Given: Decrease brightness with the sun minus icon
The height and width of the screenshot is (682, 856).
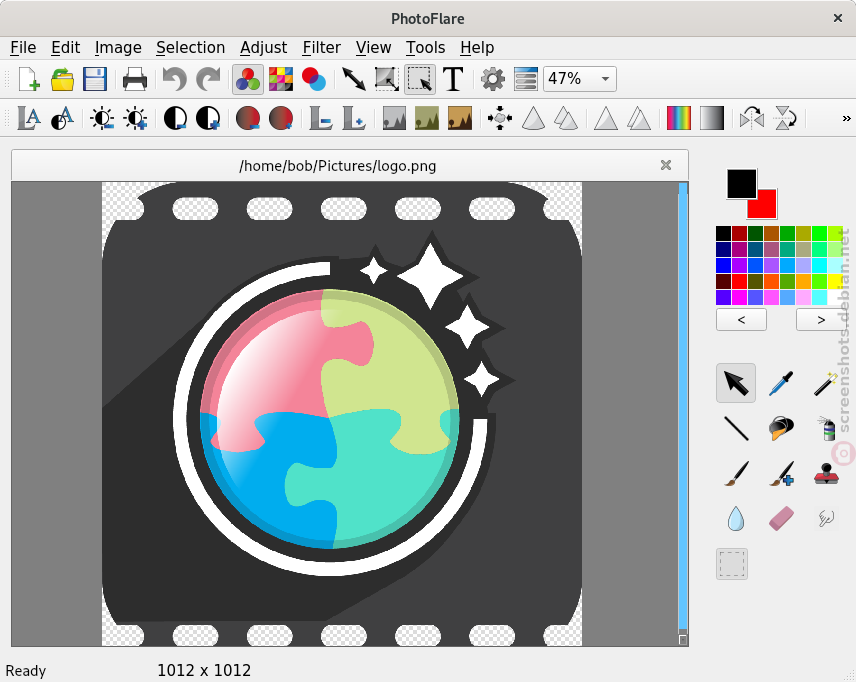Looking at the screenshot, I should coord(102,118).
